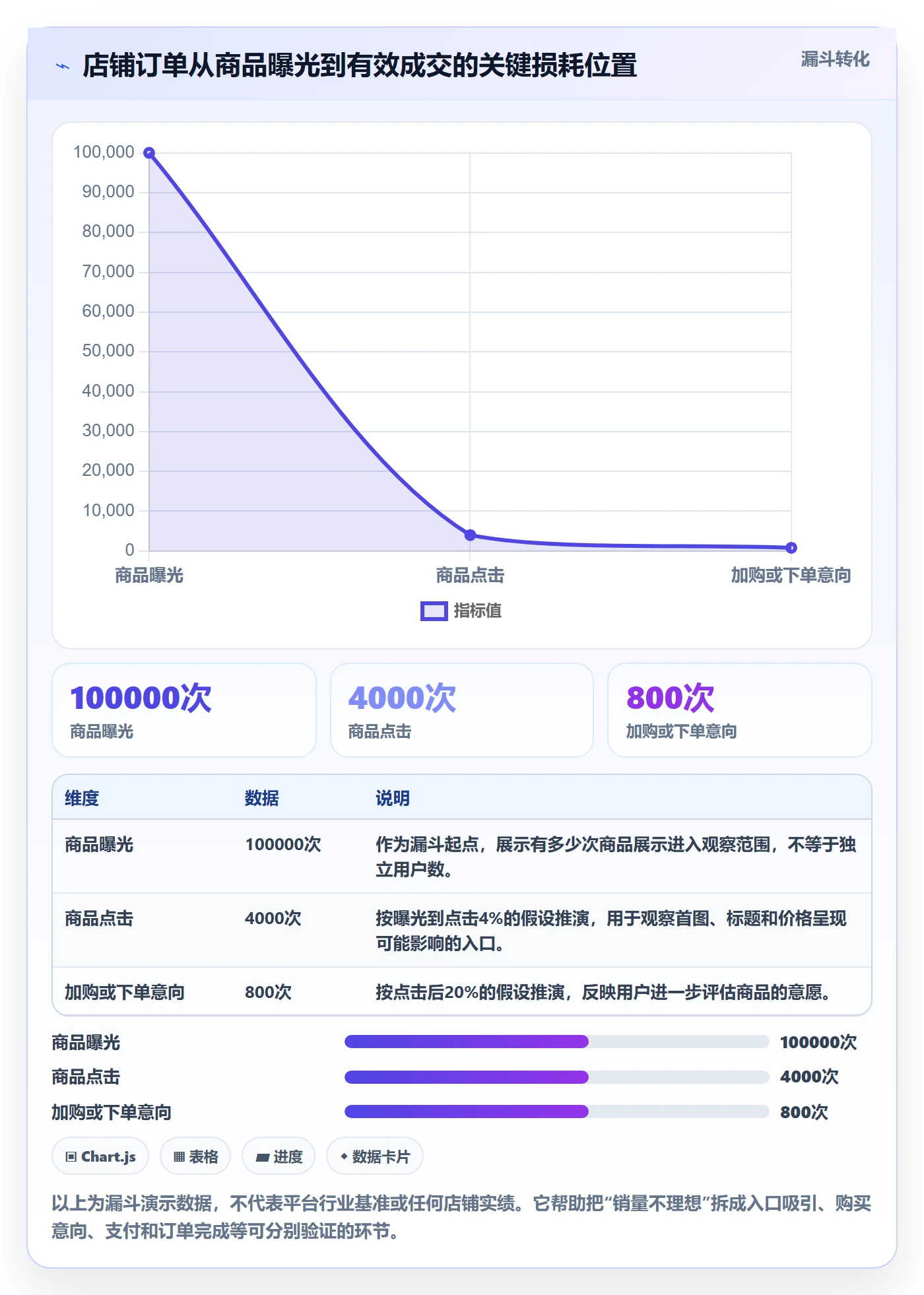Click the 数据 column header
924x1295 pixels.
(x=262, y=798)
